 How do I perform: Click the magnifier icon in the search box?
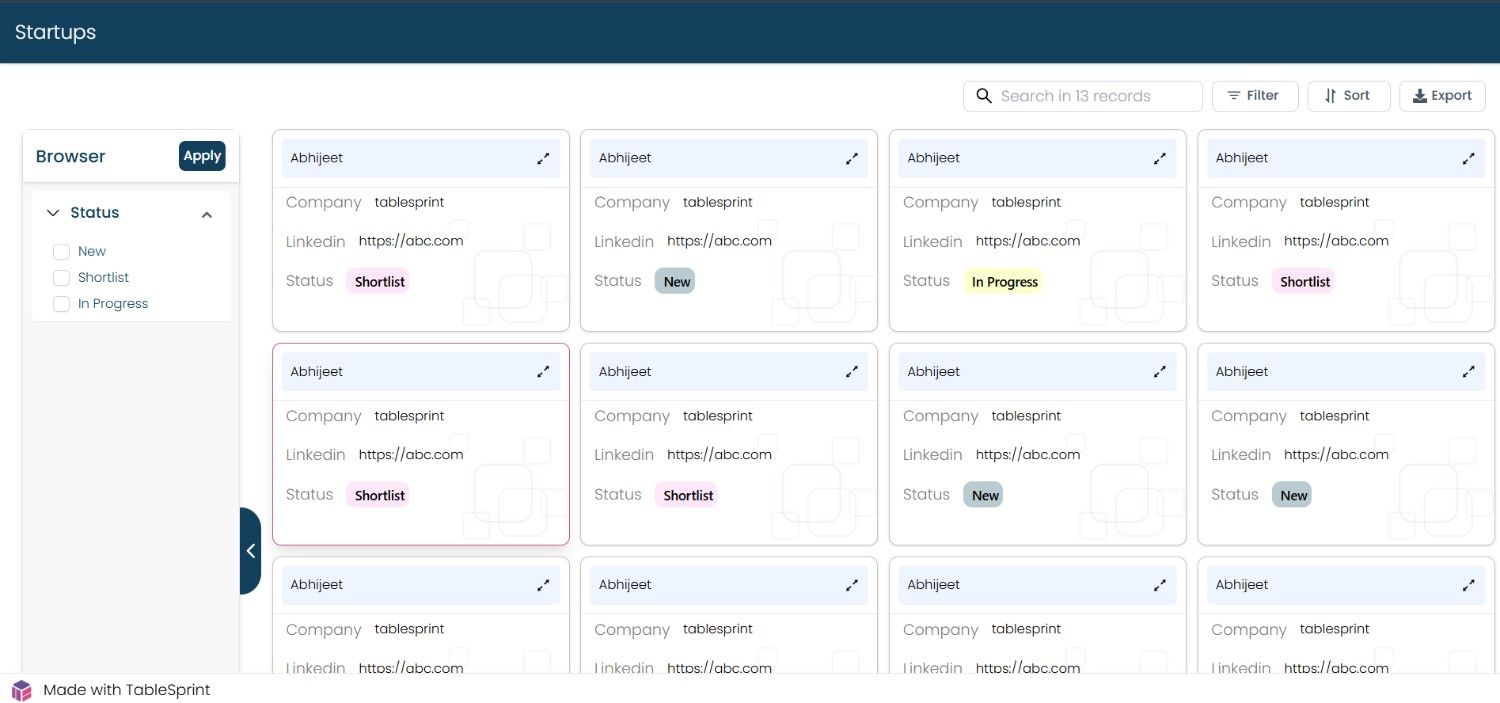[x=984, y=96]
